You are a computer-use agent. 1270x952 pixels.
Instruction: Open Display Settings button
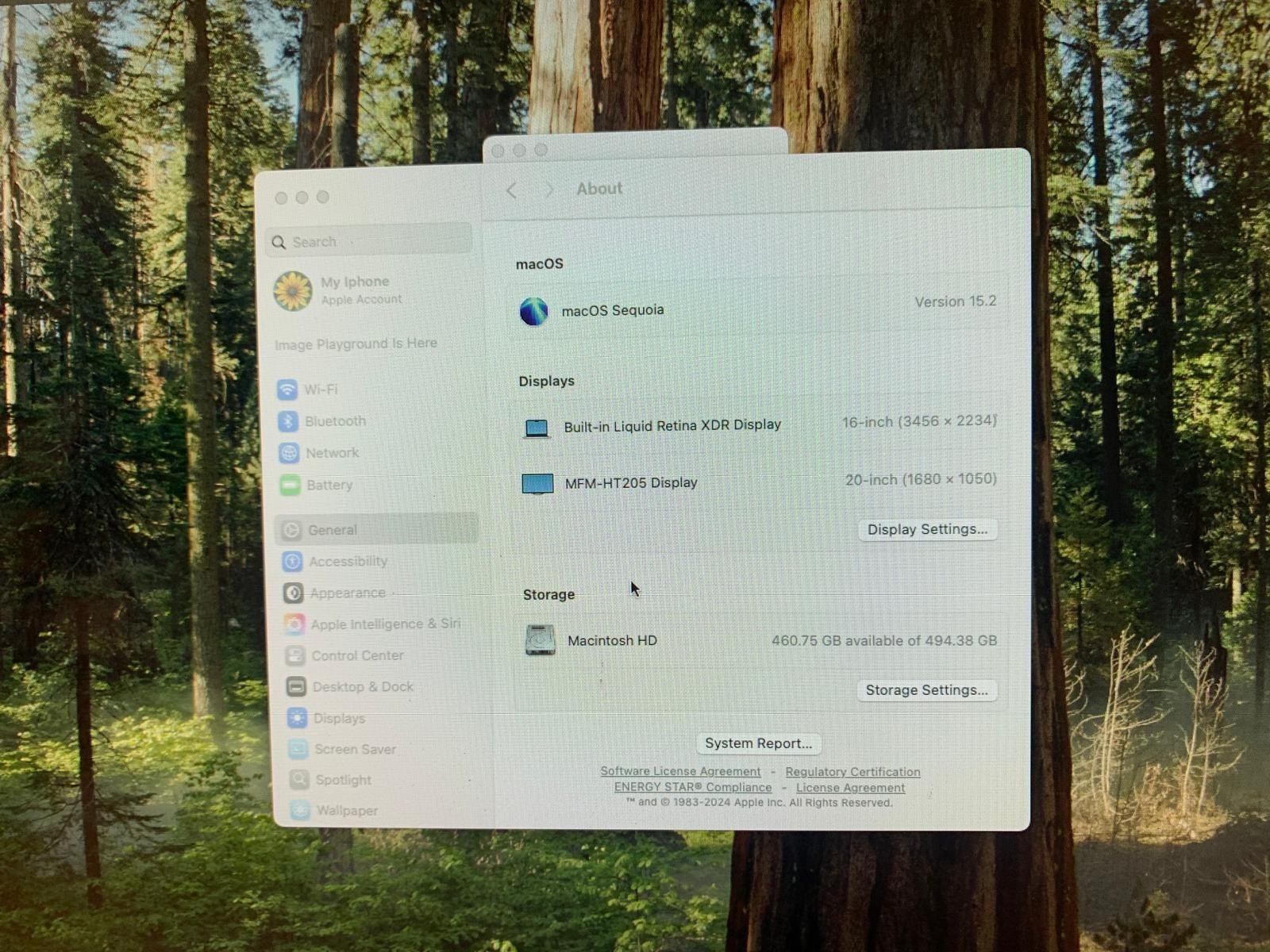point(927,529)
